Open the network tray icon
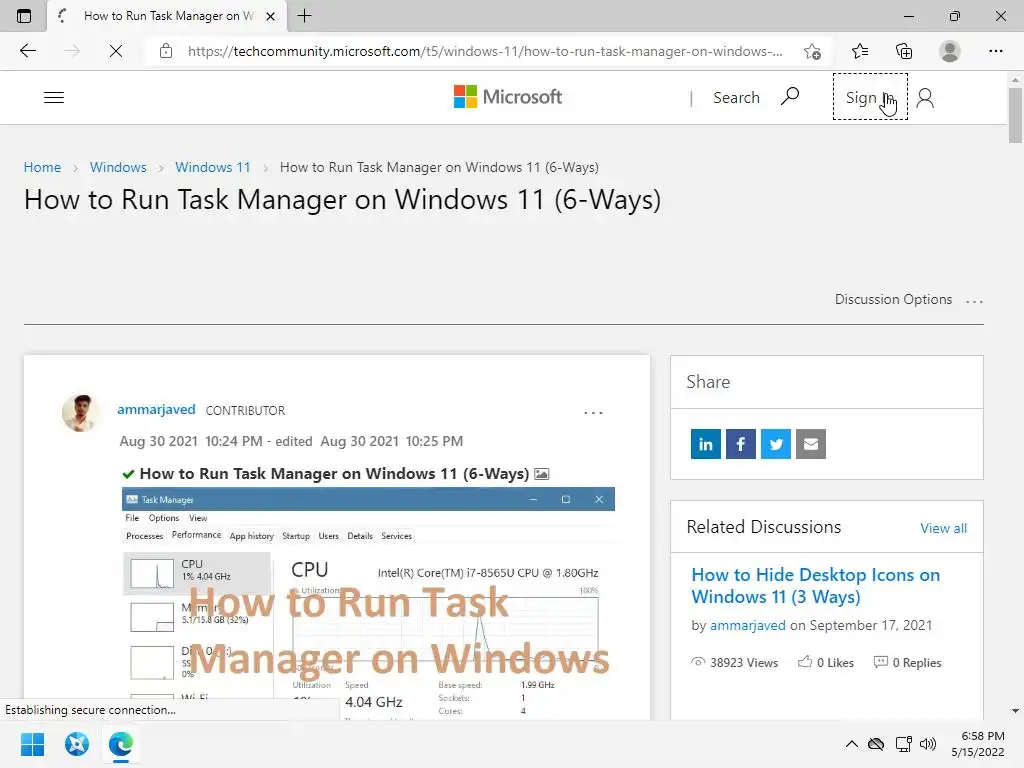This screenshot has height=768, width=1024. pyautogui.click(x=904, y=744)
